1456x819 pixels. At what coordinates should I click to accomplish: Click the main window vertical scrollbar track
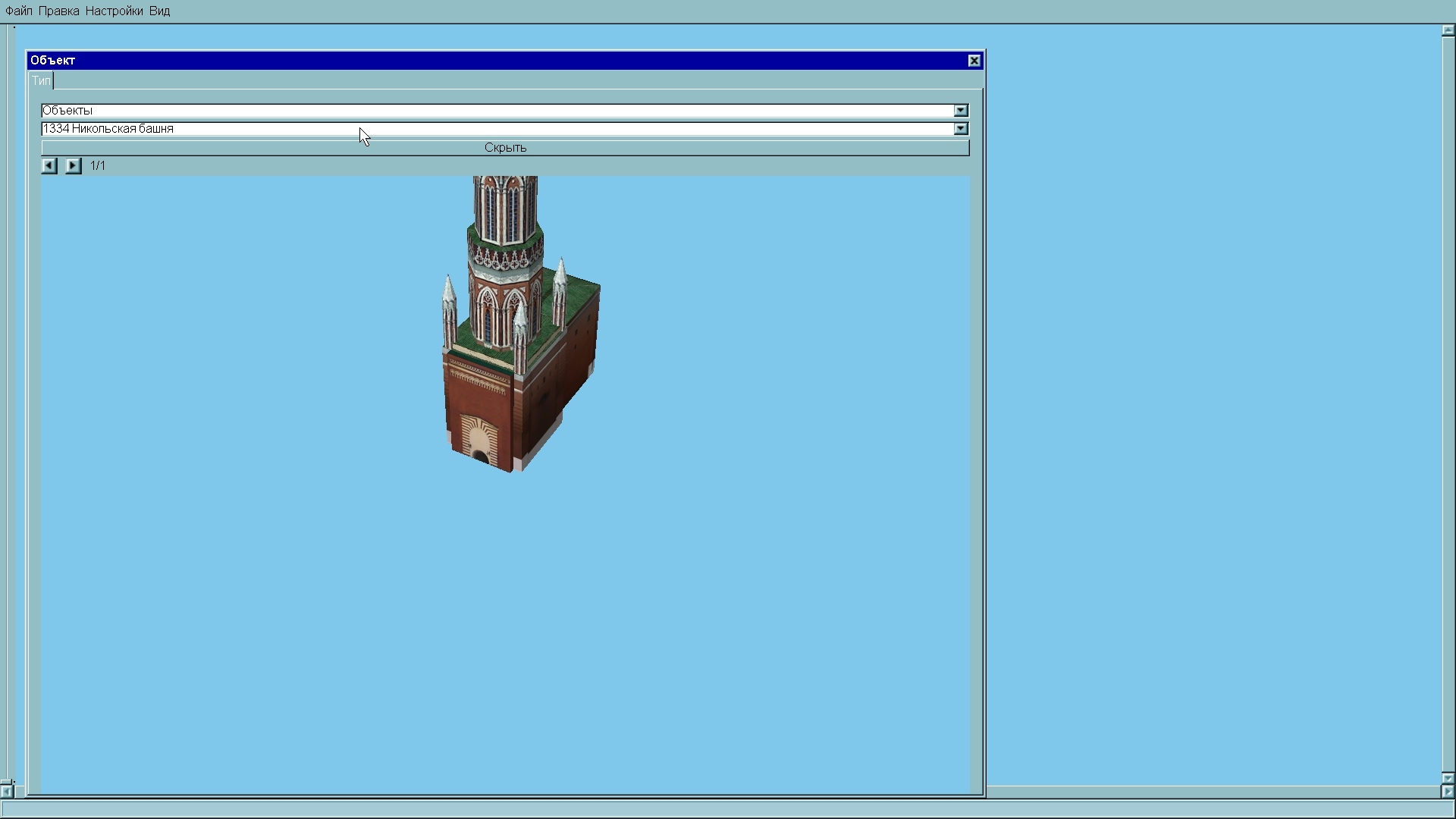coord(1448,402)
